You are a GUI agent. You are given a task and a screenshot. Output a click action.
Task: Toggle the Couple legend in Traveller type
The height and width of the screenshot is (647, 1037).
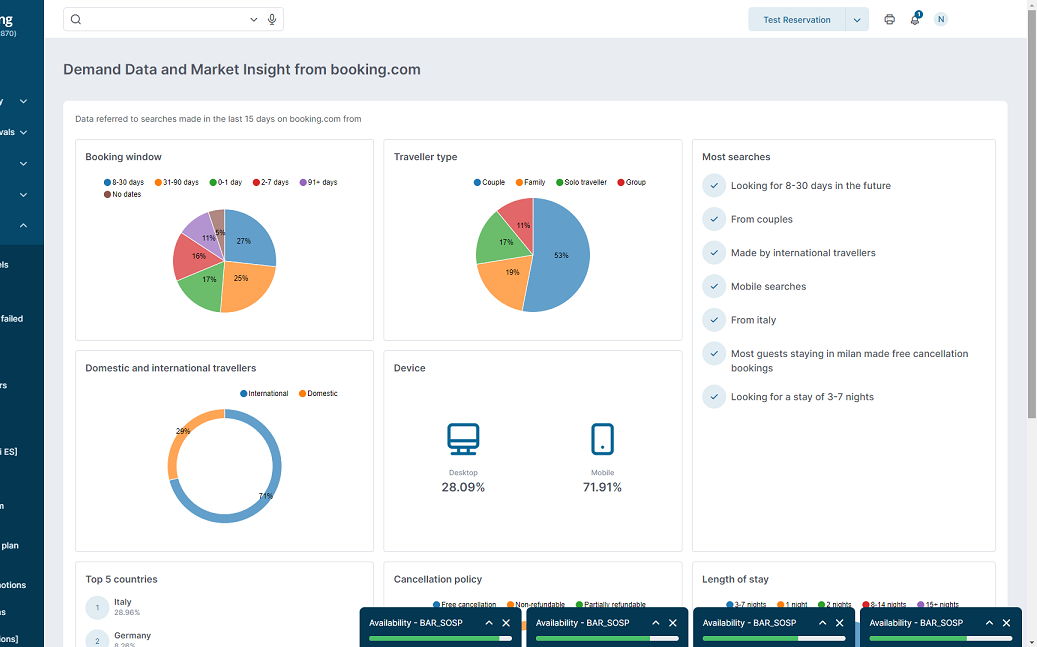point(488,183)
